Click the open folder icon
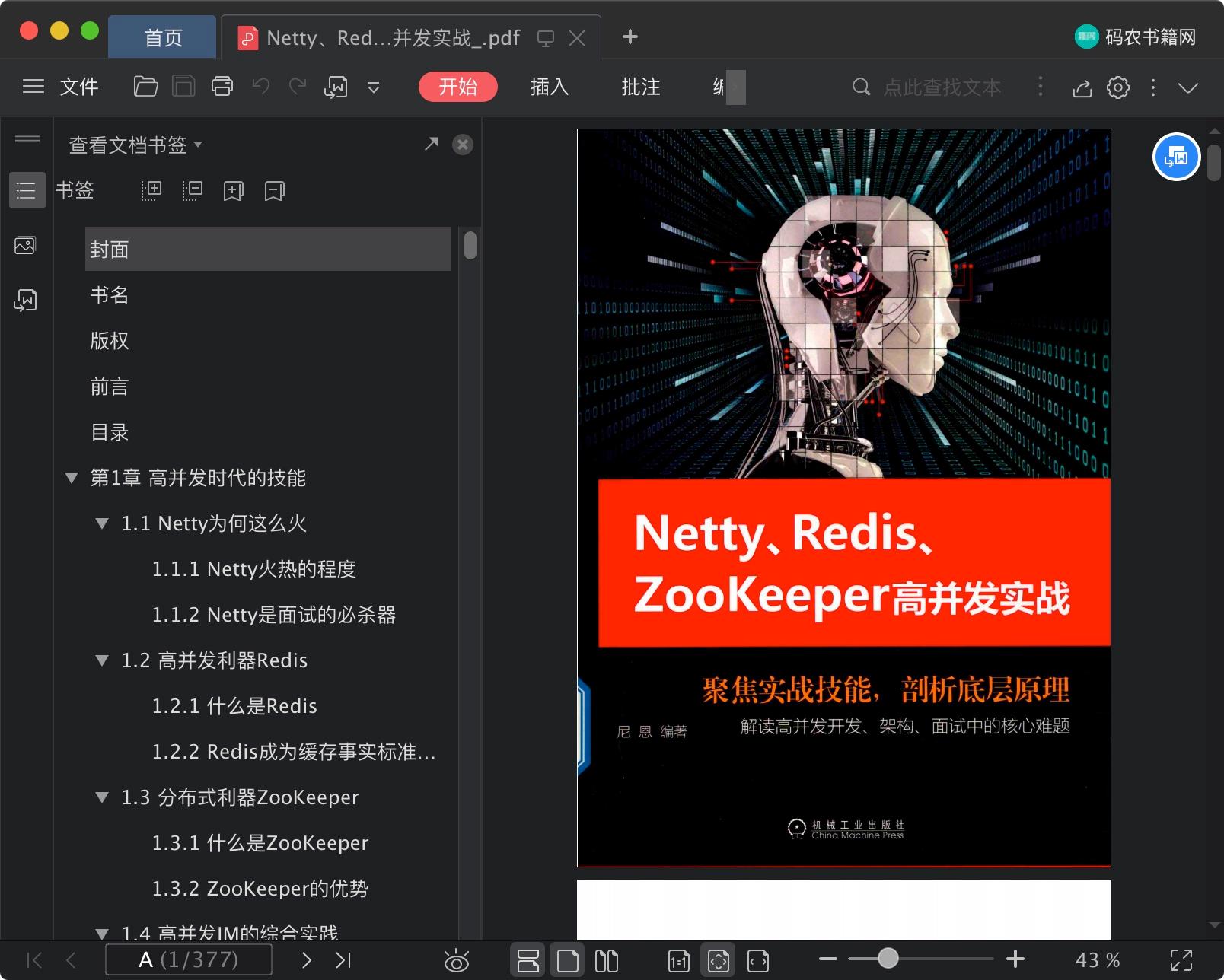1224x980 pixels. [x=145, y=87]
